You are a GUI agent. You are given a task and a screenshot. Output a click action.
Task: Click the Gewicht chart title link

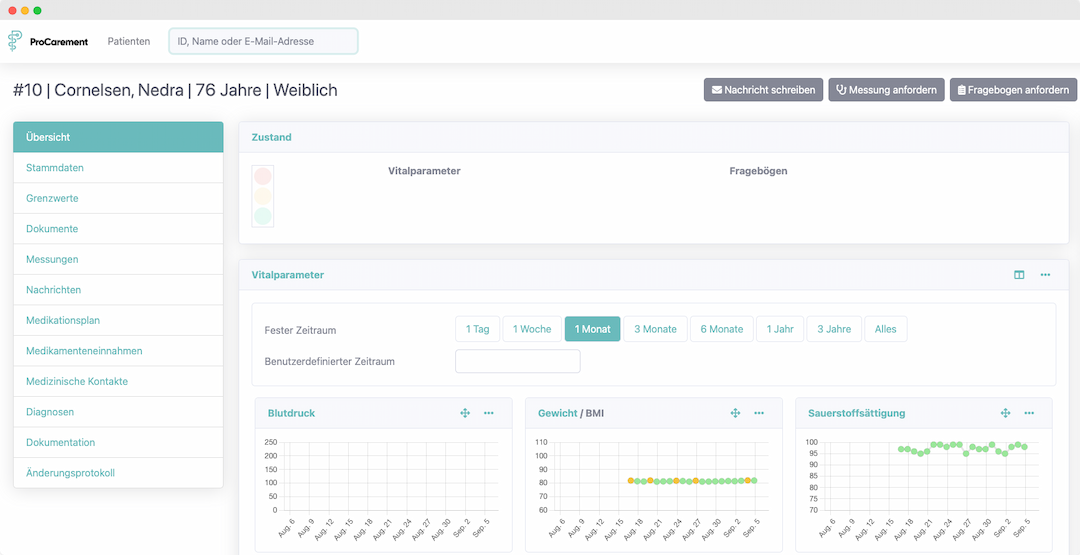(x=557, y=413)
